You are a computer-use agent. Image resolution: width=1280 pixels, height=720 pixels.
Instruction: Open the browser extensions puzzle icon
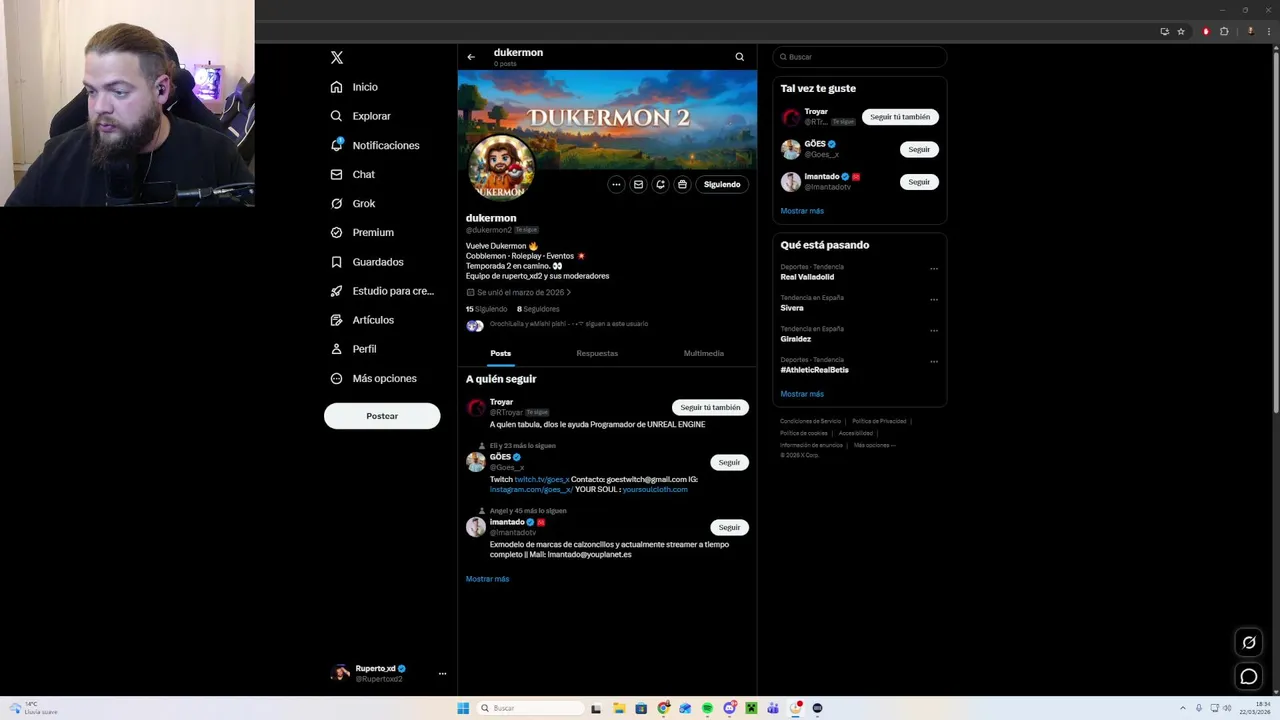[1224, 31]
